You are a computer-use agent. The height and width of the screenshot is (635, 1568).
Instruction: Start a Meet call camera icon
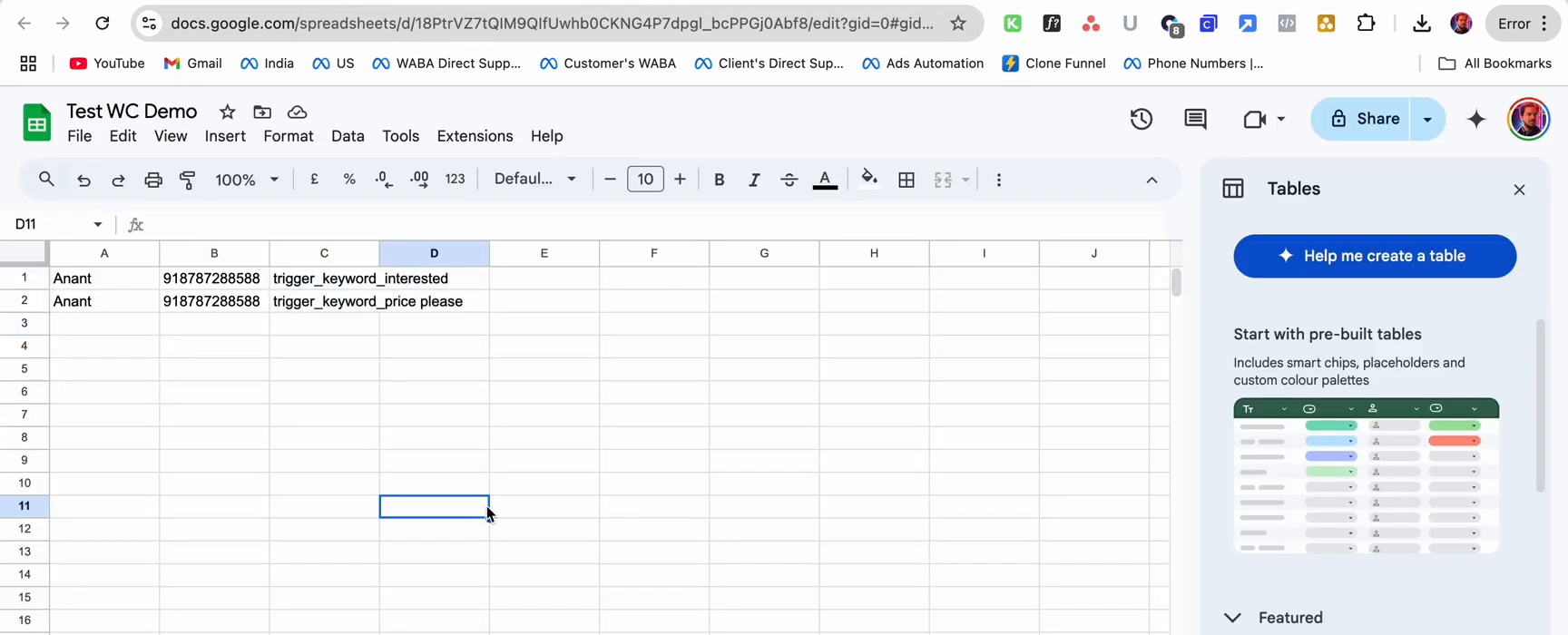[1254, 119]
